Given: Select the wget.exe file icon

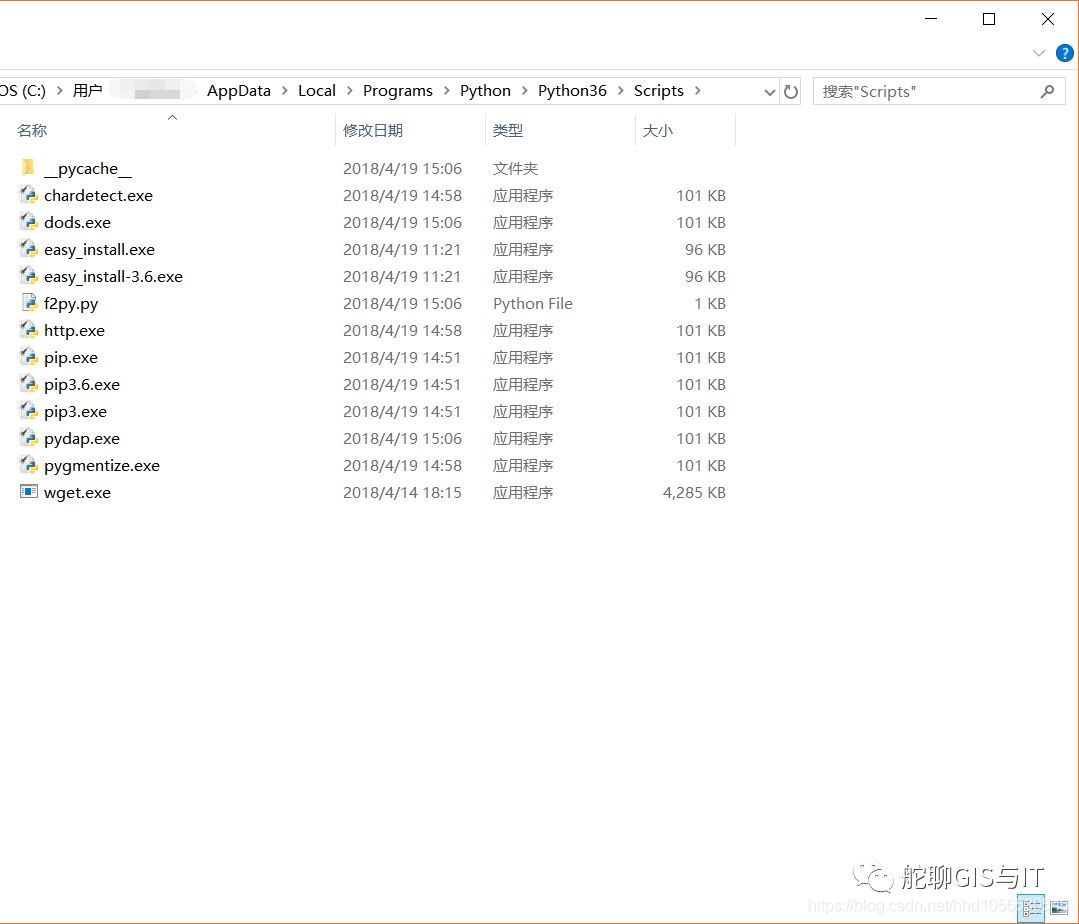Looking at the screenshot, I should (x=29, y=491).
